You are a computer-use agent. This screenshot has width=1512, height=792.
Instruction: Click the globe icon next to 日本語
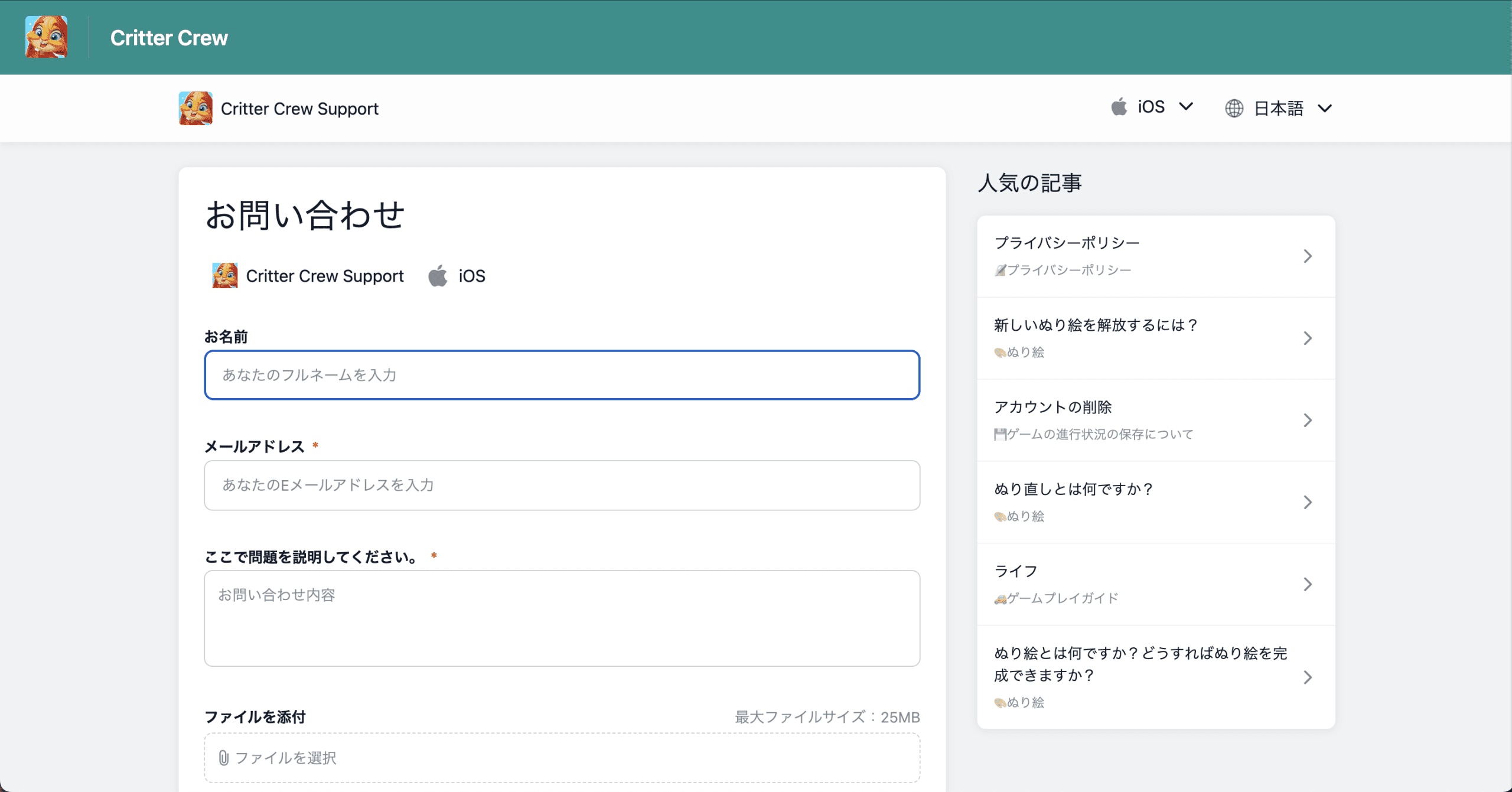click(x=1234, y=108)
